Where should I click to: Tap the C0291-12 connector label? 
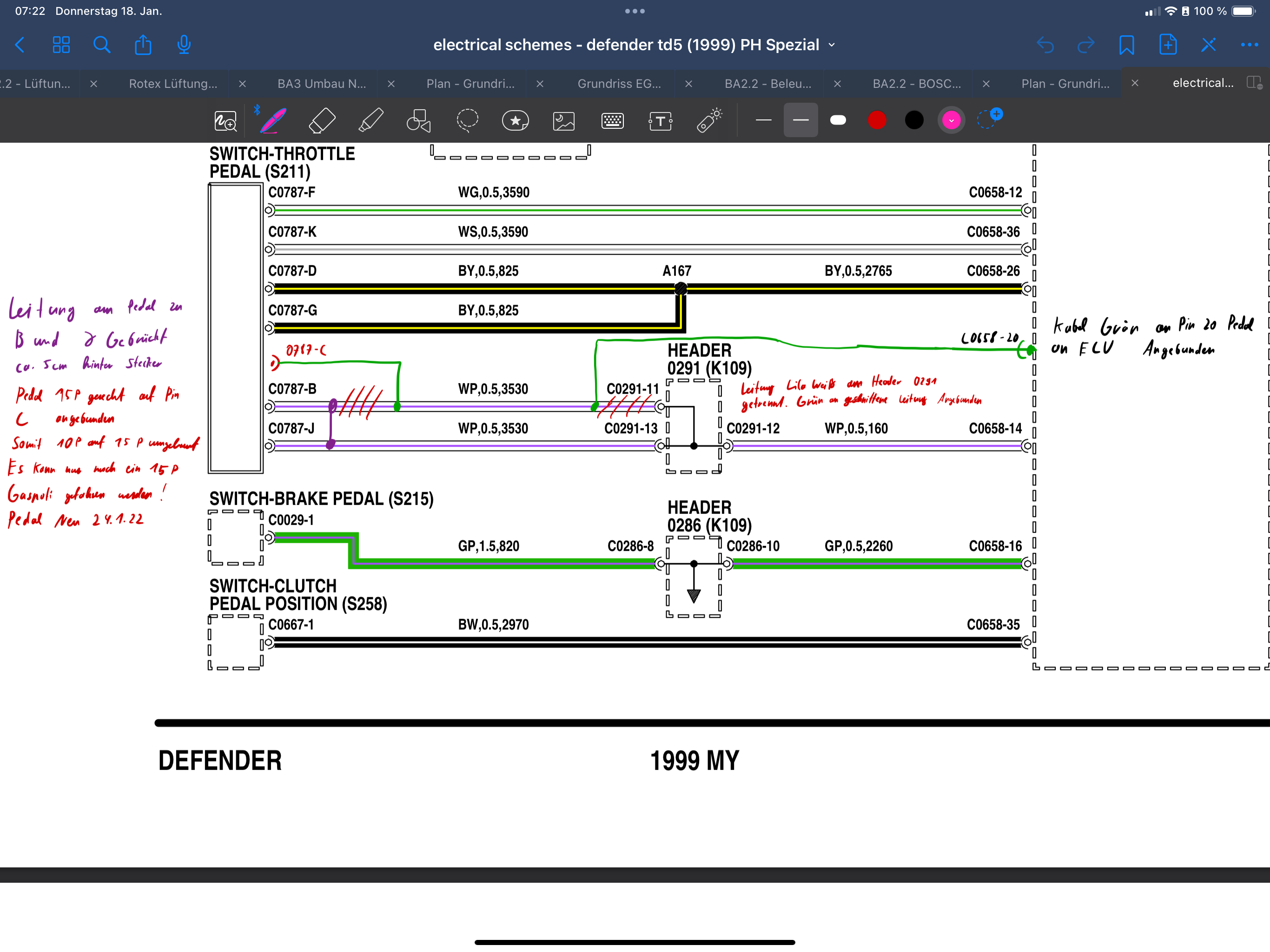click(753, 428)
